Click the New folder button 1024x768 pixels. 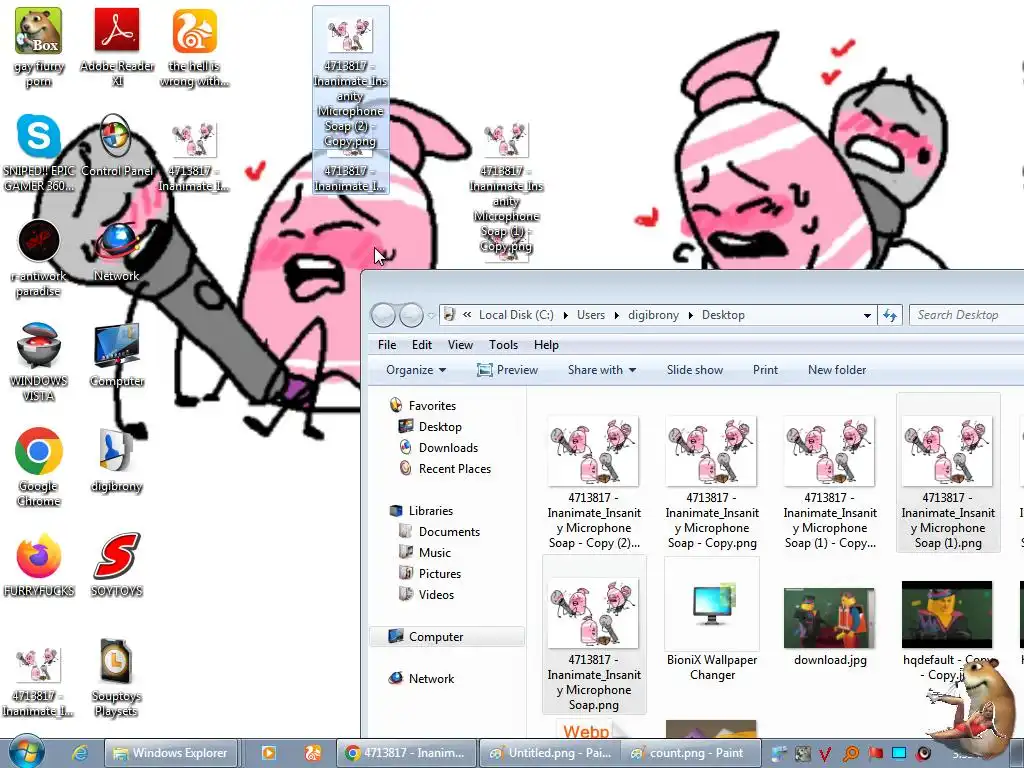pos(837,370)
